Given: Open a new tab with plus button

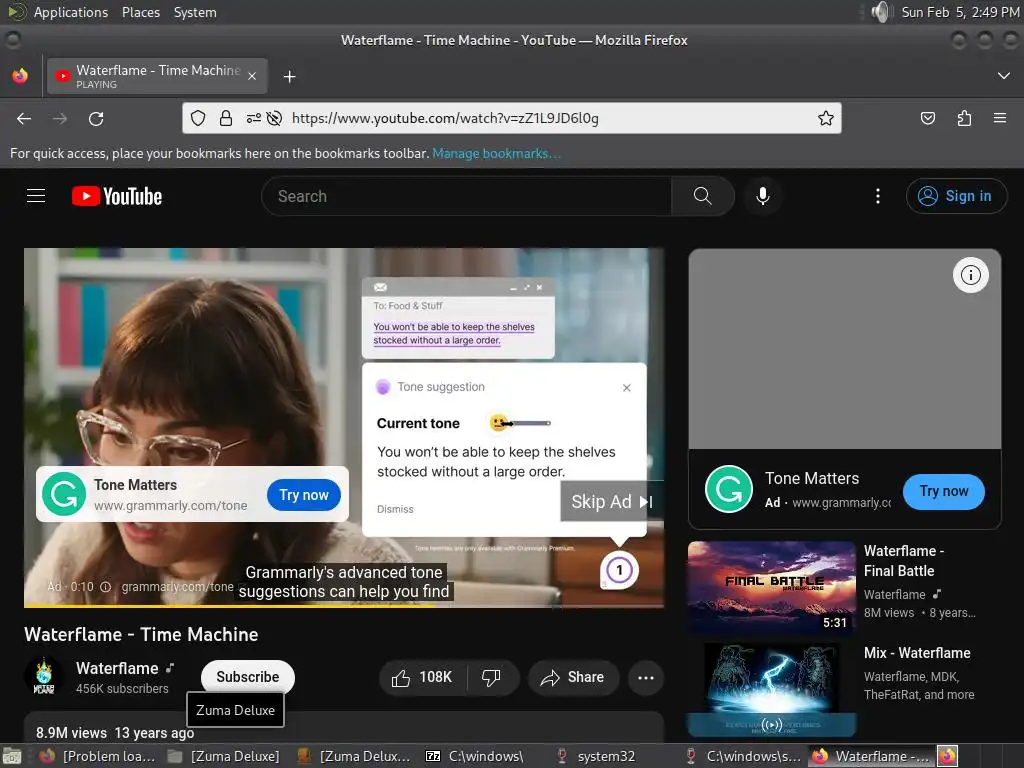Looking at the screenshot, I should click(289, 76).
